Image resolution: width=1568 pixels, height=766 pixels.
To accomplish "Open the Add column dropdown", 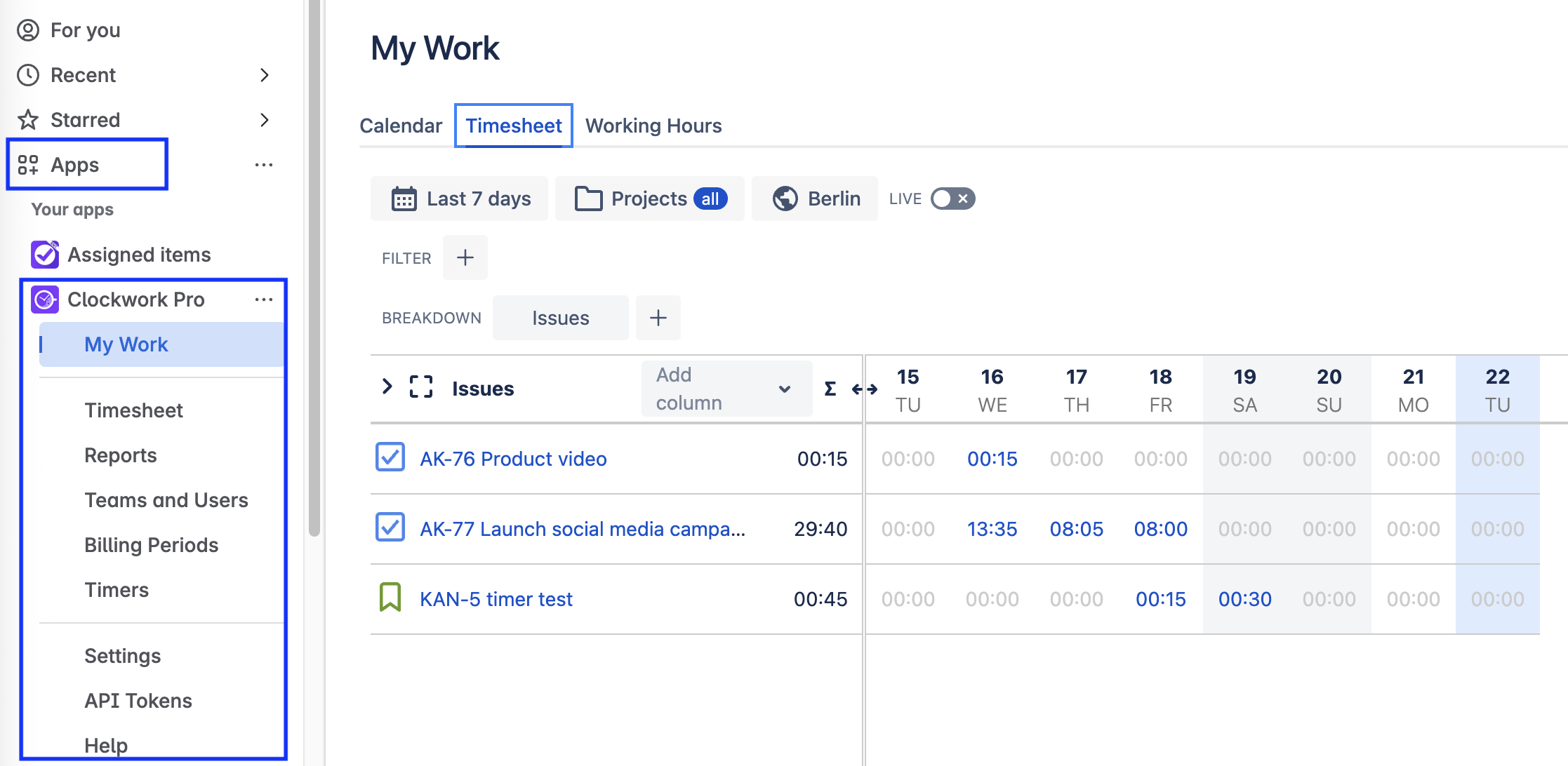I will (726, 389).
